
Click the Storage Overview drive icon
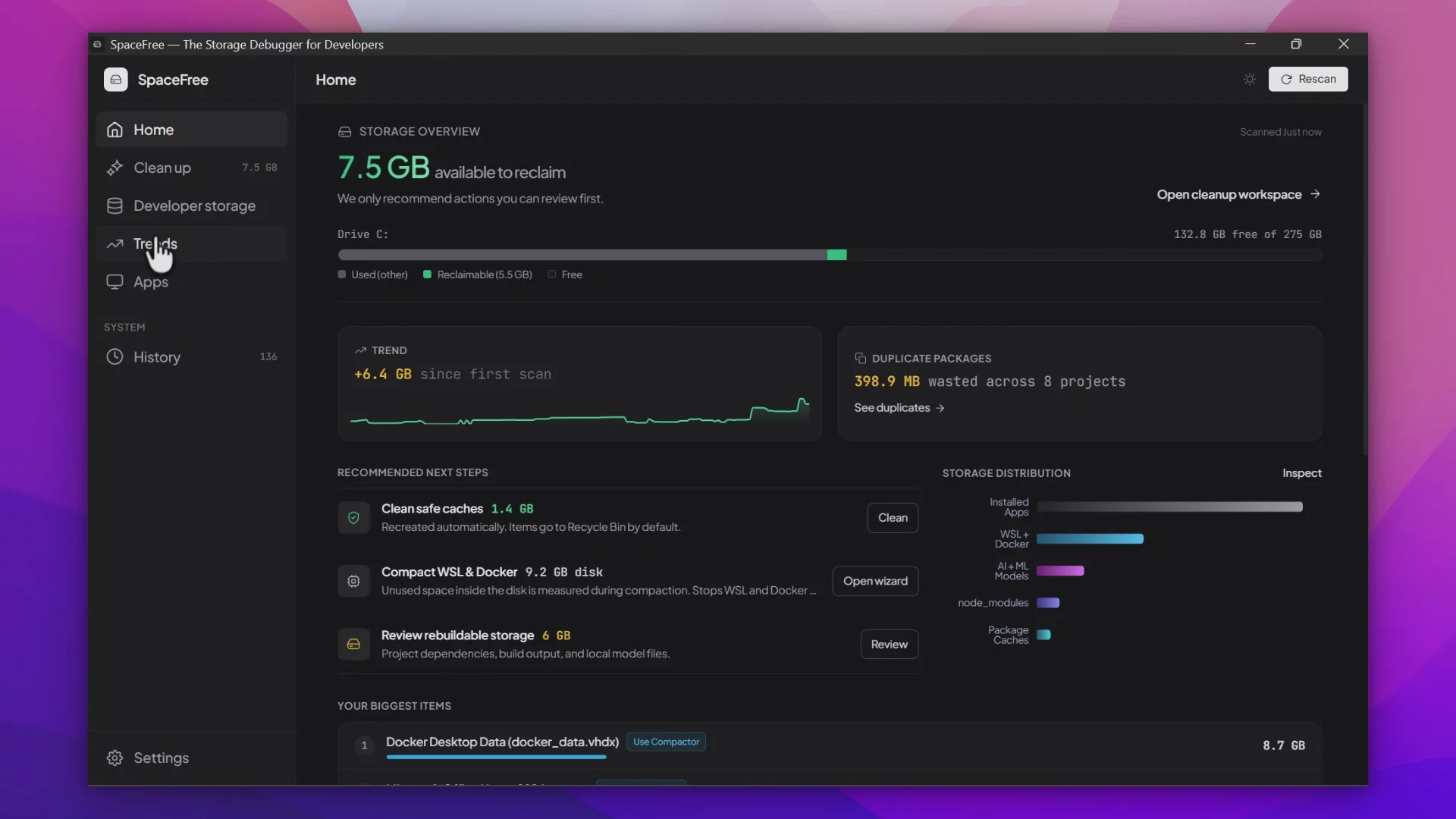[x=344, y=132]
